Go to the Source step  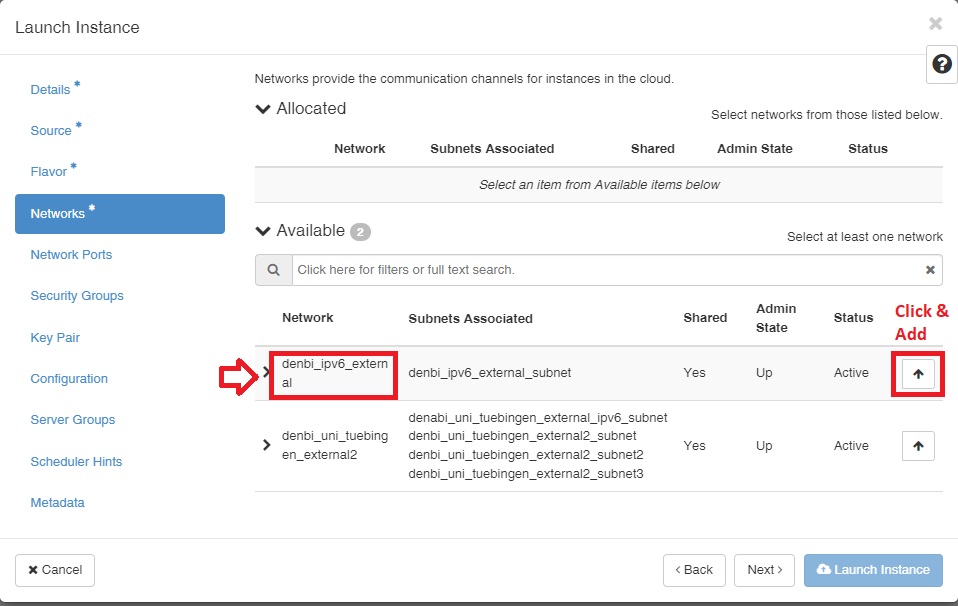tap(51, 131)
